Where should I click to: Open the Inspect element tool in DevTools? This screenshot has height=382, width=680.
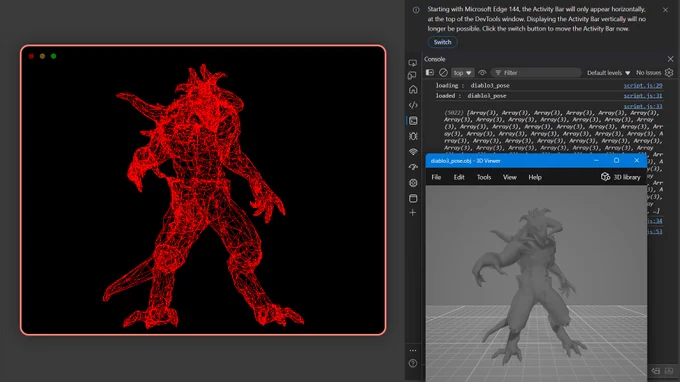point(412,63)
